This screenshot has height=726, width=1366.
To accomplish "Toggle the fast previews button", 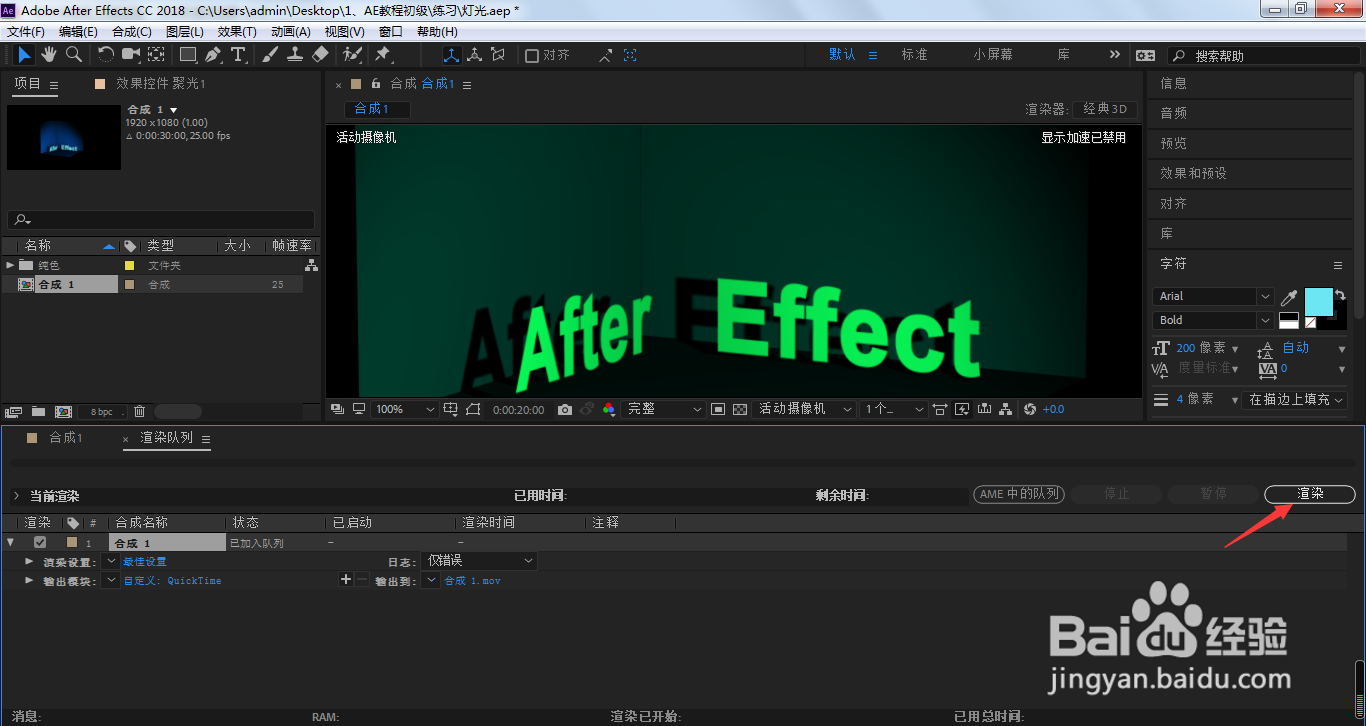I will click(x=961, y=409).
